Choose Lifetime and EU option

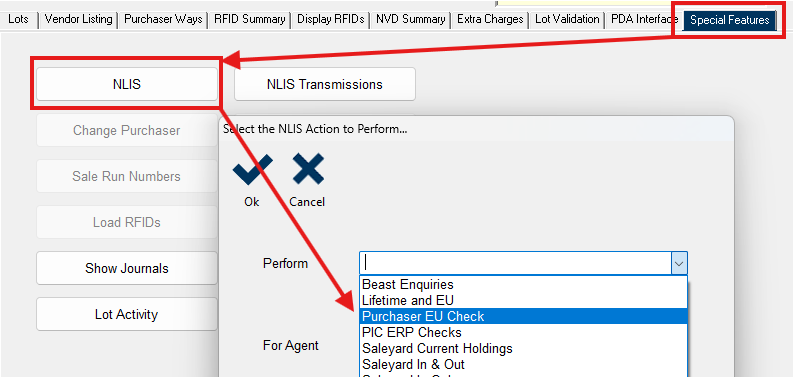click(523, 301)
